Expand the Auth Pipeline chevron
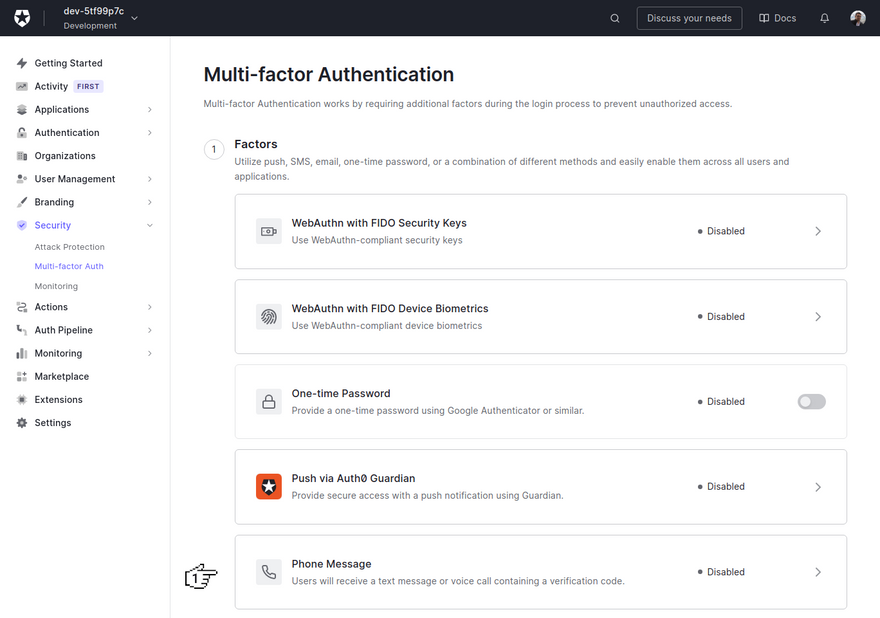The image size is (880, 618). (x=150, y=330)
